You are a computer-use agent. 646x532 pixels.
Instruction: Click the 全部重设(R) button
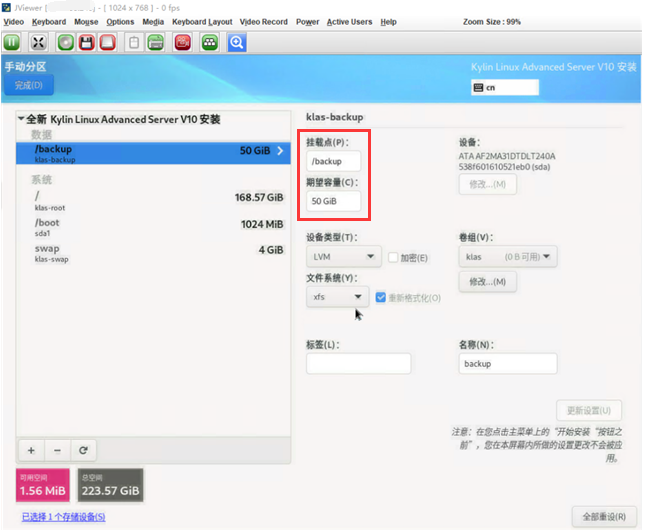point(604,517)
